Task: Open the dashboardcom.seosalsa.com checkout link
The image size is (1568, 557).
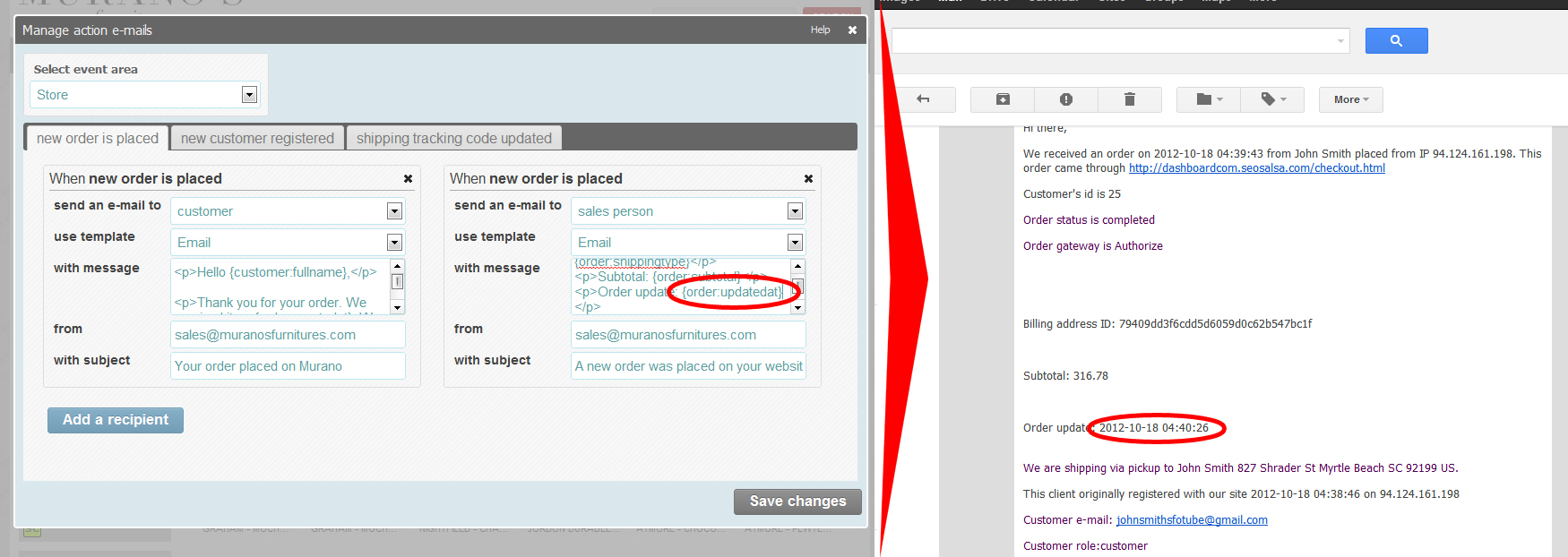Action: (1256, 168)
